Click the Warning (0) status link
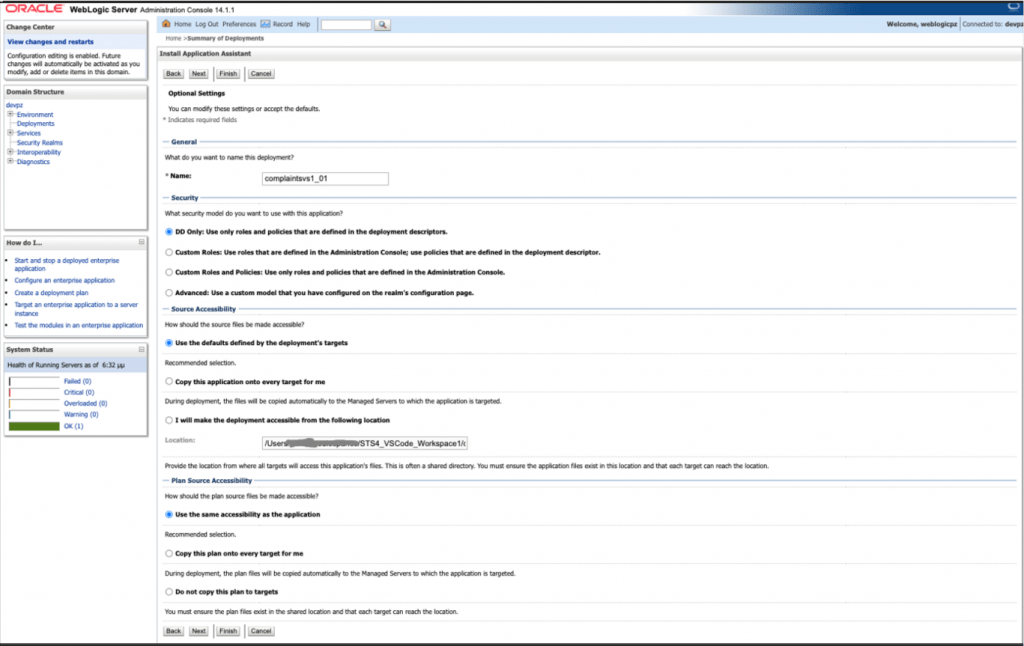Screen dimensions: 1024x646 coord(81,414)
